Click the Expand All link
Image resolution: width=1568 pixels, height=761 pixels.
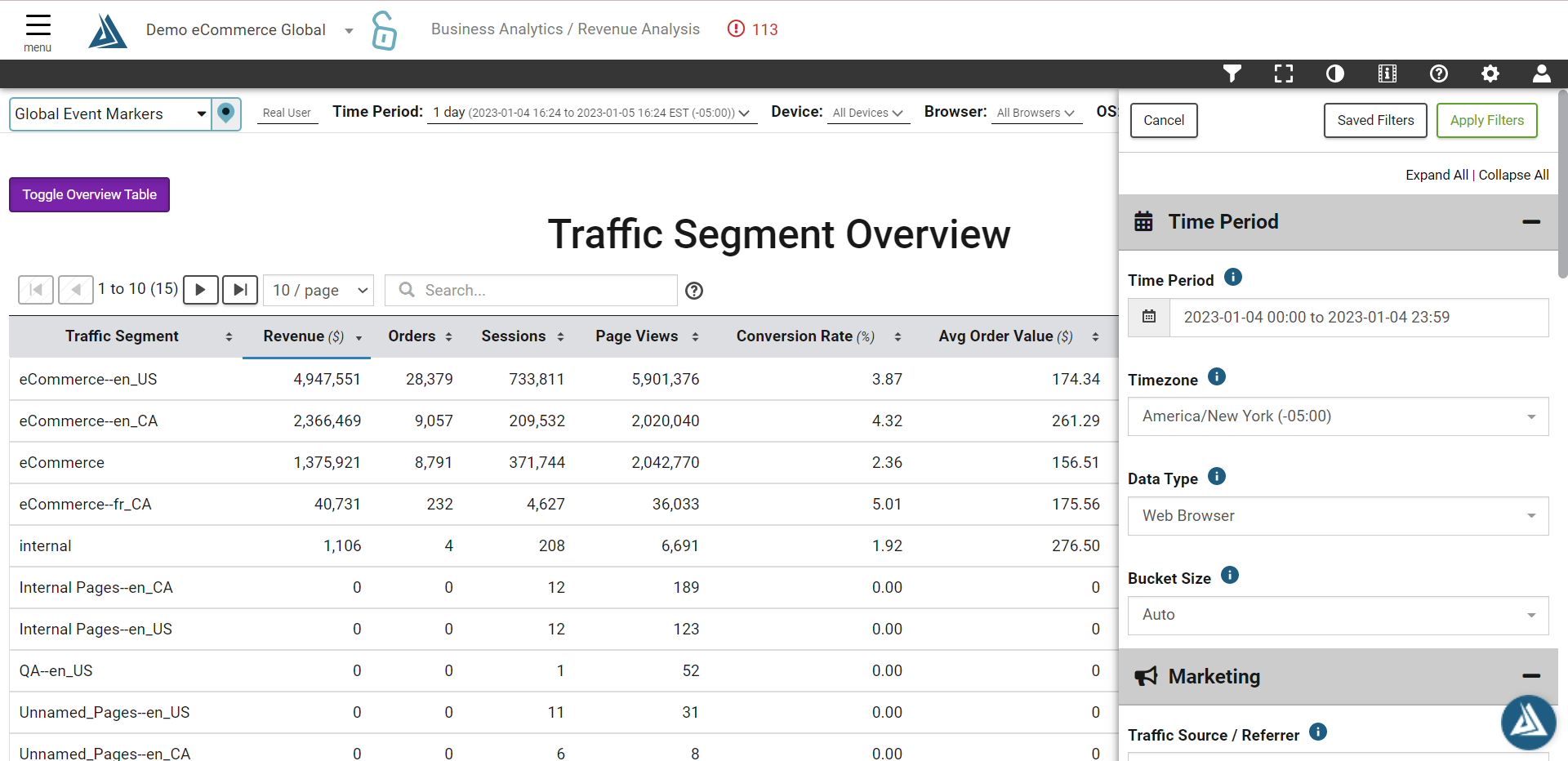[1437, 175]
